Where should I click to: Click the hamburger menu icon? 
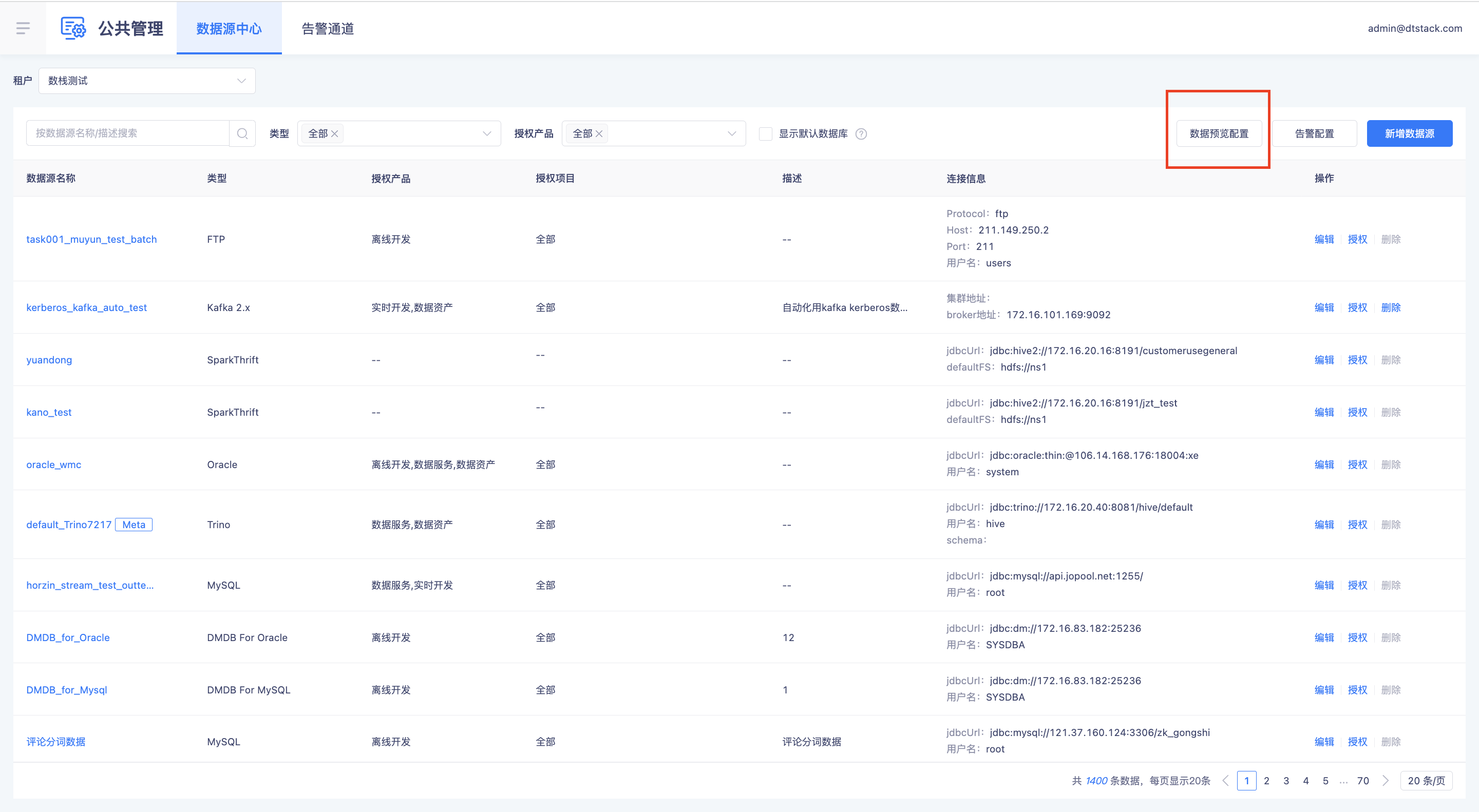coord(23,28)
